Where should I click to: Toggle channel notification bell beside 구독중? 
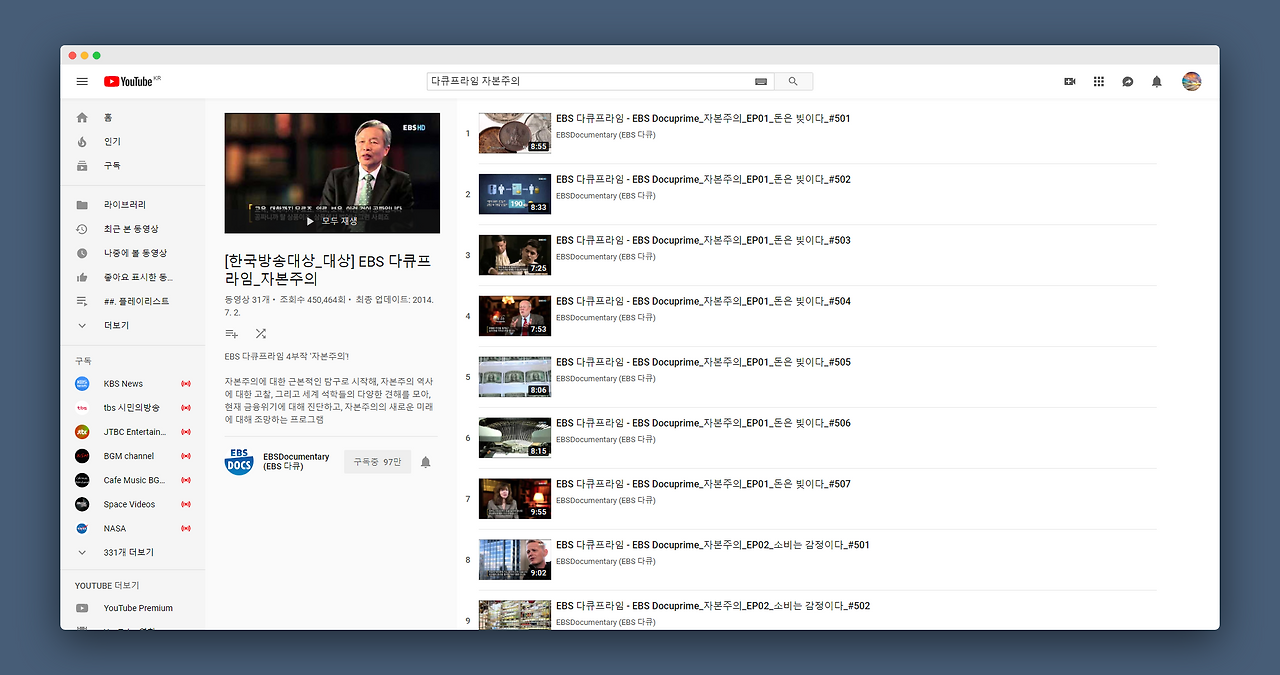pos(425,462)
